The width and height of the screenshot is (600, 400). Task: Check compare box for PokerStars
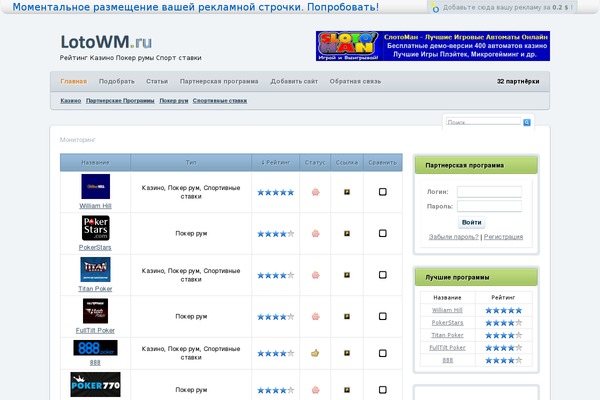click(383, 233)
